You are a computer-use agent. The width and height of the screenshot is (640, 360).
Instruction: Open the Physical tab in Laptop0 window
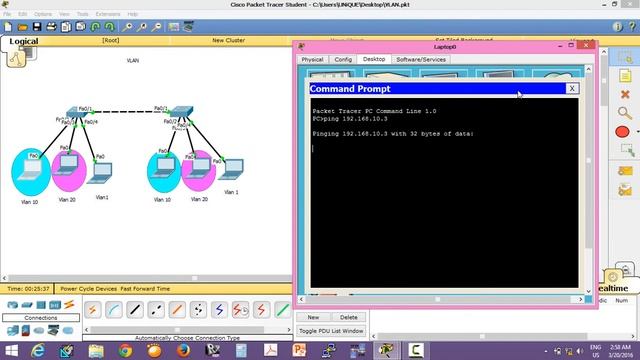pos(312,60)
